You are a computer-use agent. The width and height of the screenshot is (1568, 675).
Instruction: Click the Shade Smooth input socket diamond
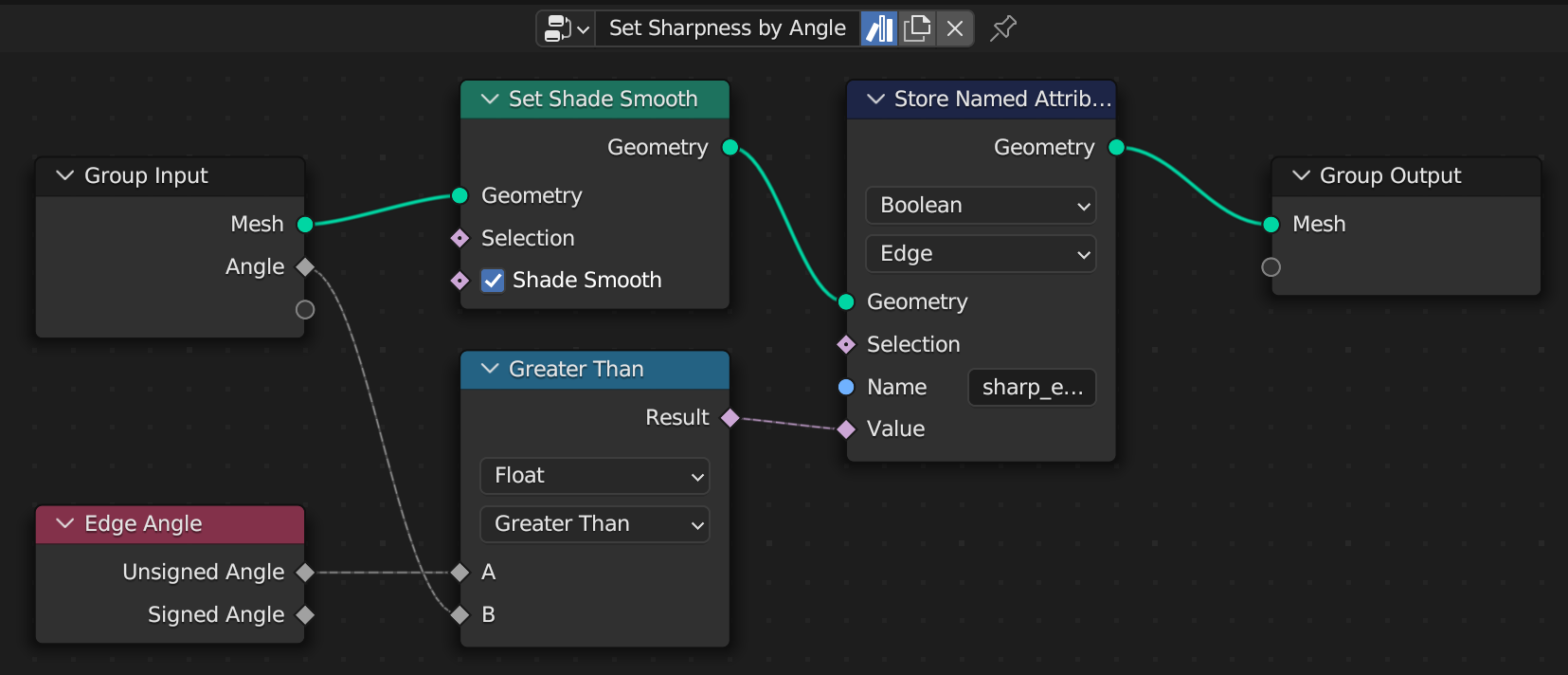coord(460,281)
